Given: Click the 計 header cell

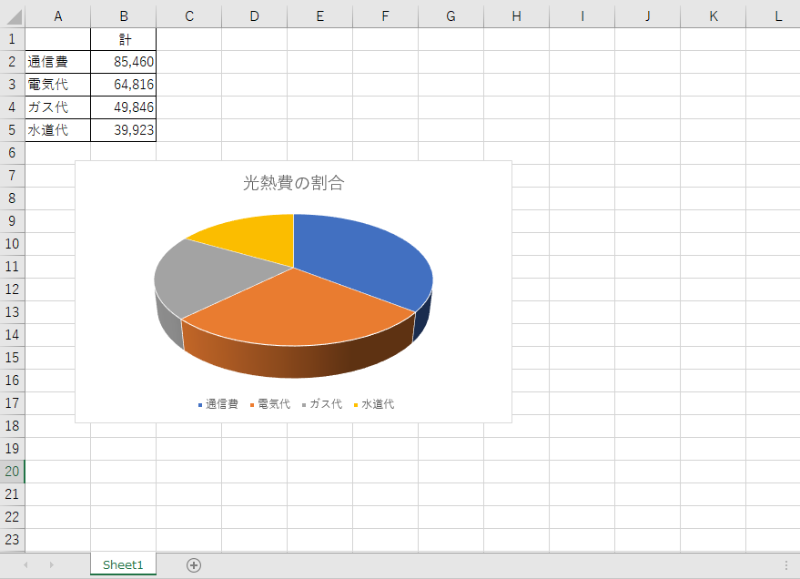Looking at the screenshot, I should (x=123, y=39).
